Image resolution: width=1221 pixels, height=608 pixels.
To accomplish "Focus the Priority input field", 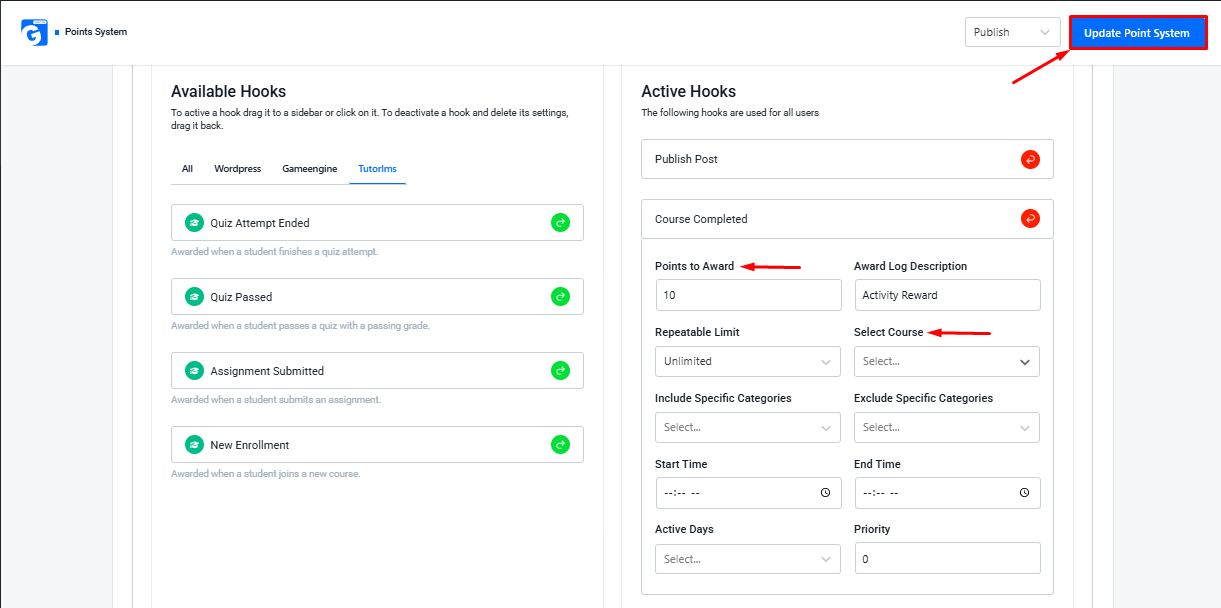I will click(x=947, y=559).
